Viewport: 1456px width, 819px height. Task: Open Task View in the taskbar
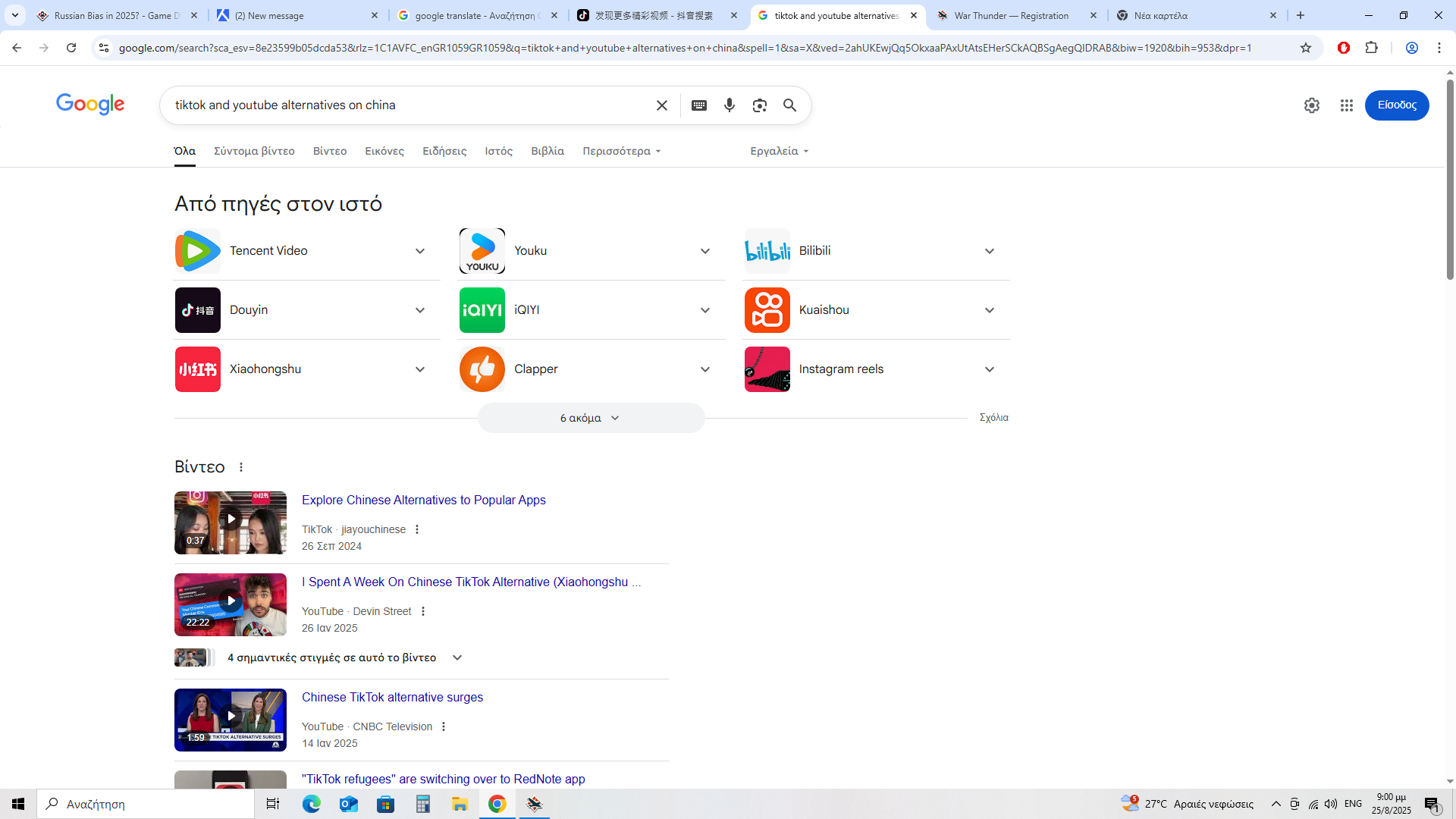tap(273, 804)
